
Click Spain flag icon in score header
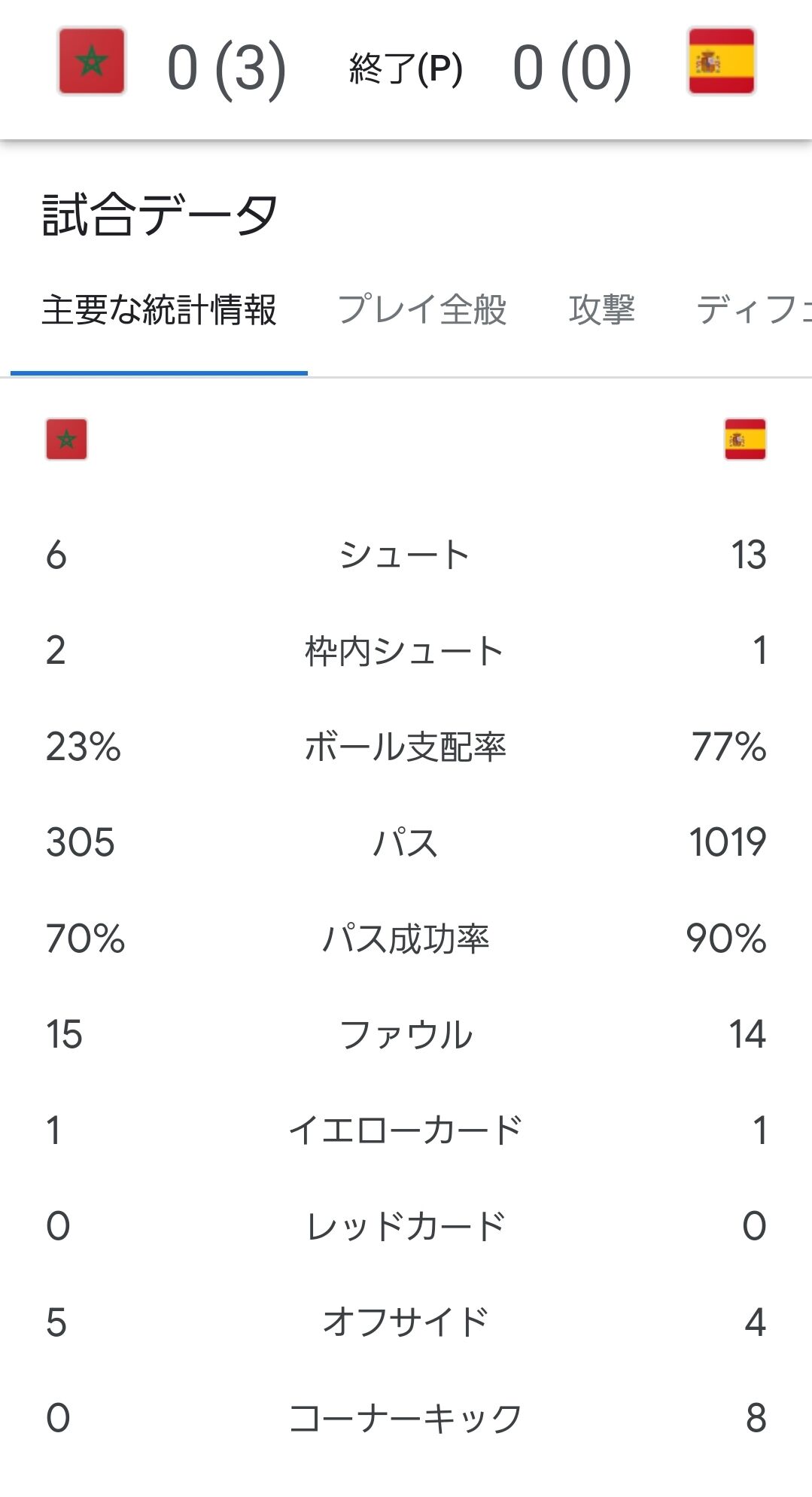pyautogui.click(x=721, y=62)
